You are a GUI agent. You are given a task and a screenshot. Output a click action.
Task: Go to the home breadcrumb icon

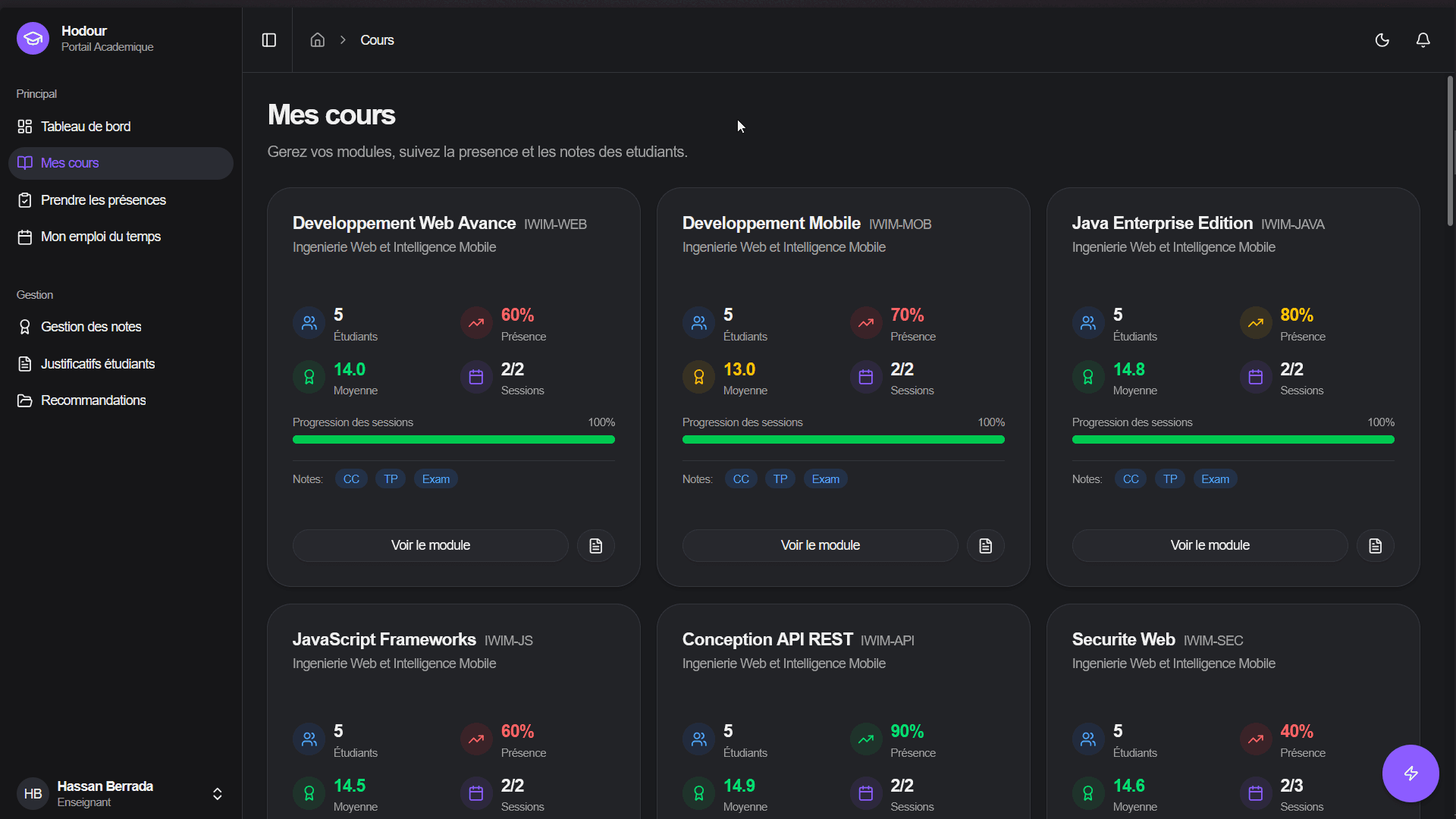318,40
